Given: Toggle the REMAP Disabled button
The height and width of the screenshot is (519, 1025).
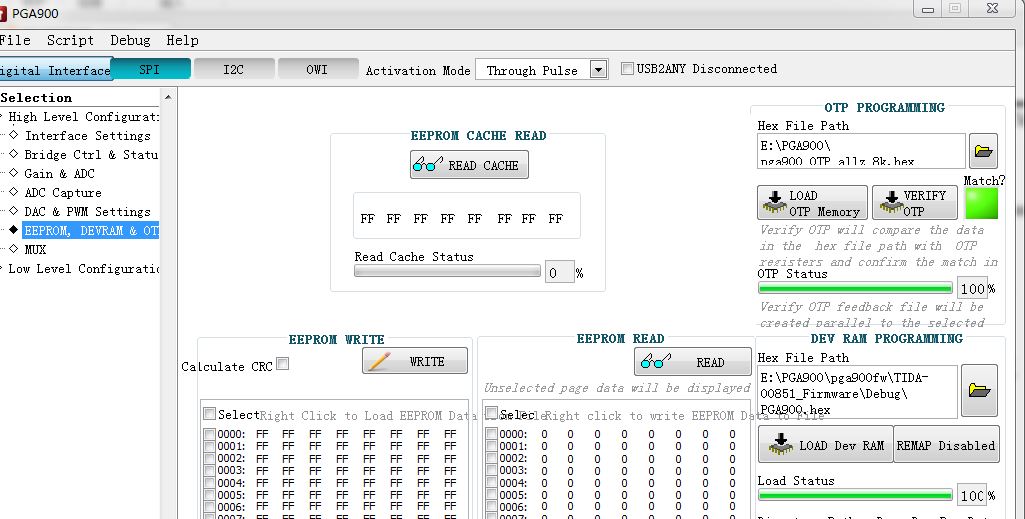Looking at the screenshot, I should click(x=946, y=444).
